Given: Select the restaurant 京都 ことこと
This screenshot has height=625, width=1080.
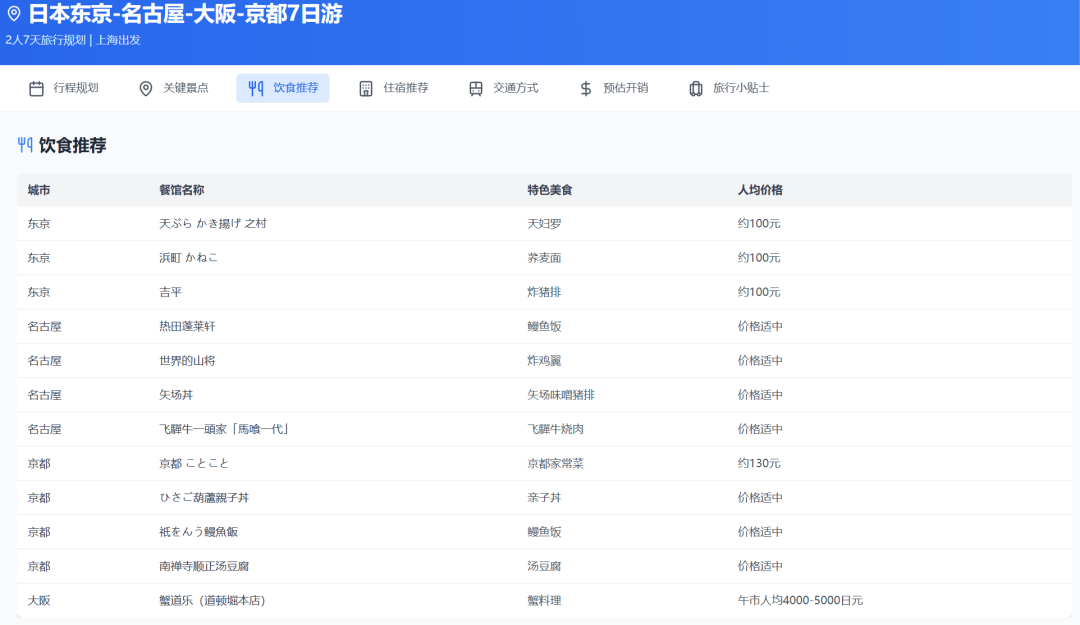Looking at the screenshot, I should (x=194, y=464).
